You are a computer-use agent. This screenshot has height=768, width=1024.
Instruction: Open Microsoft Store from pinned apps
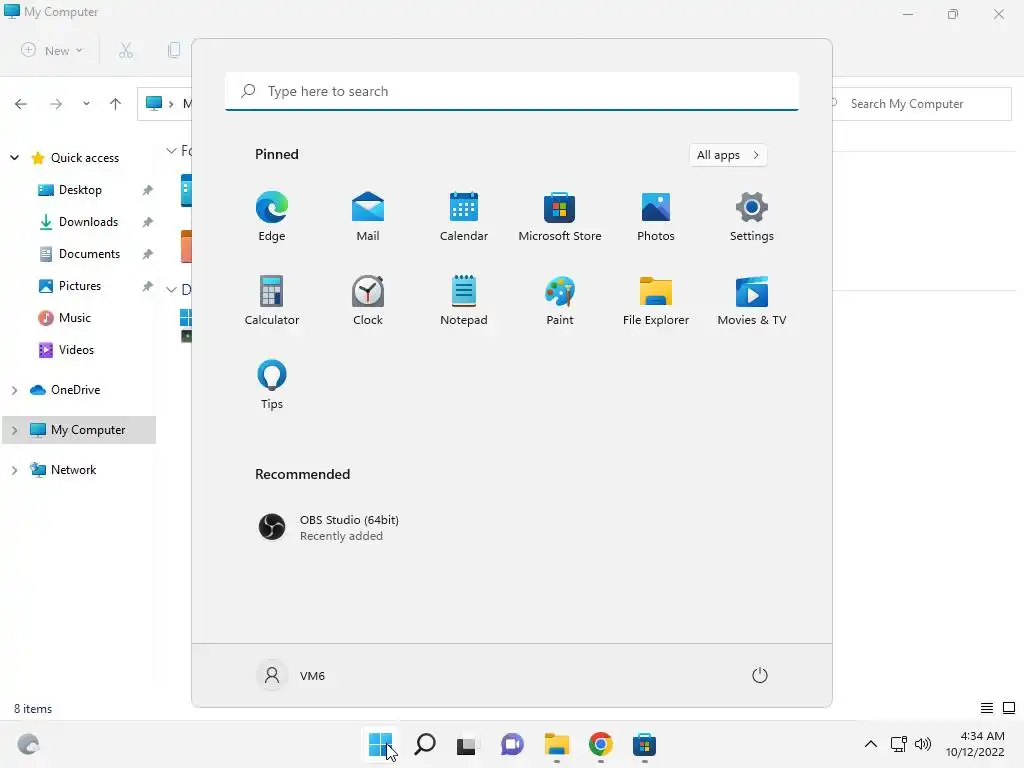(560, 216)
